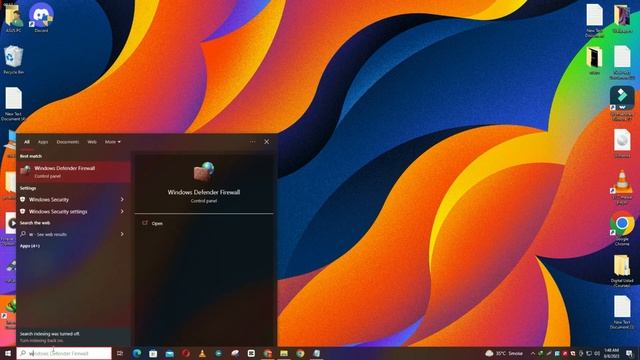640x360 pixels.
Task: Select the Discord desktop shortcut
Action: [41, 18]
